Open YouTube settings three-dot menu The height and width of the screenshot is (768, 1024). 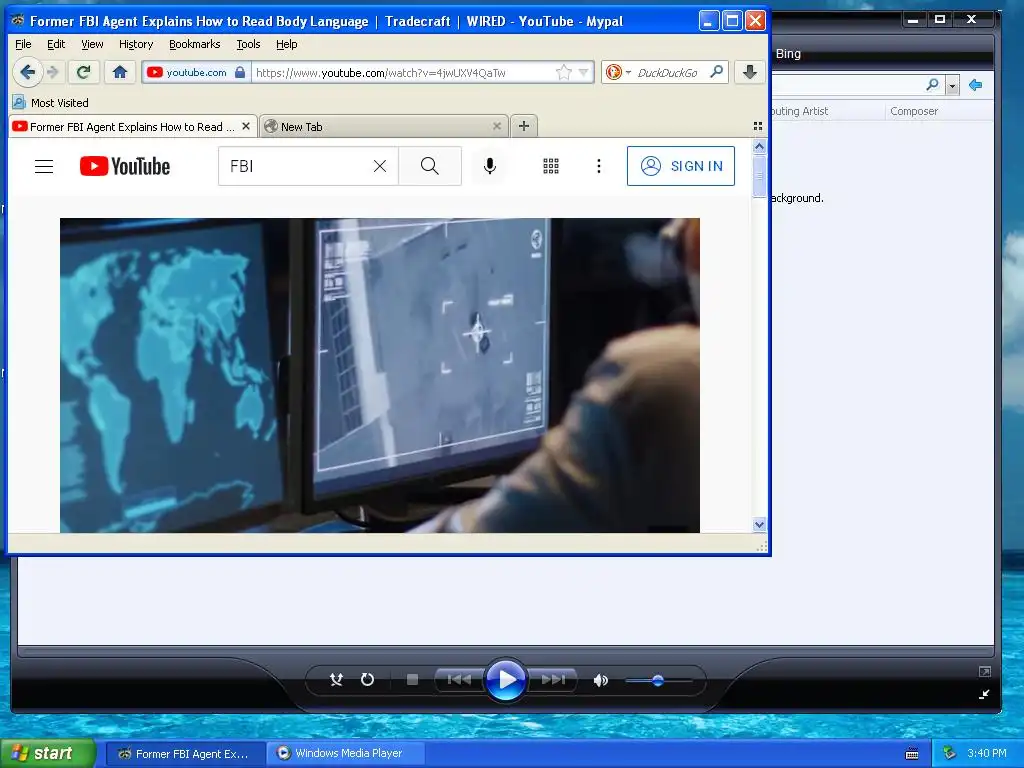pos(599,167)
